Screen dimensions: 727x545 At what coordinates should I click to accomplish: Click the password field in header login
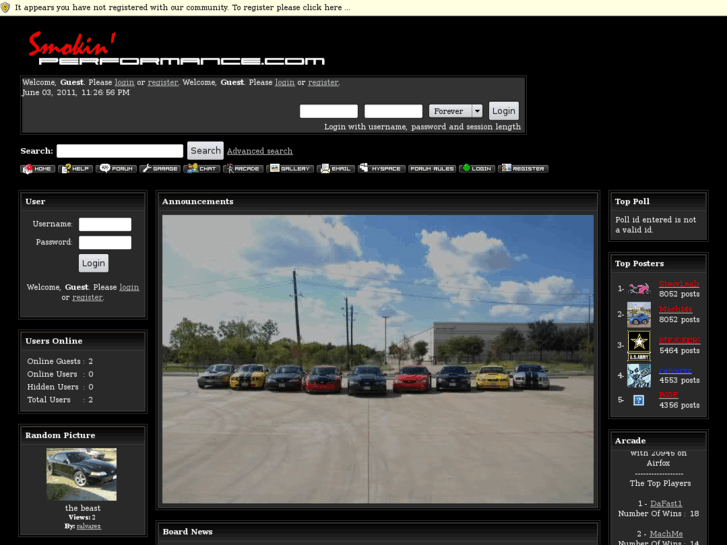click(393, 111)
